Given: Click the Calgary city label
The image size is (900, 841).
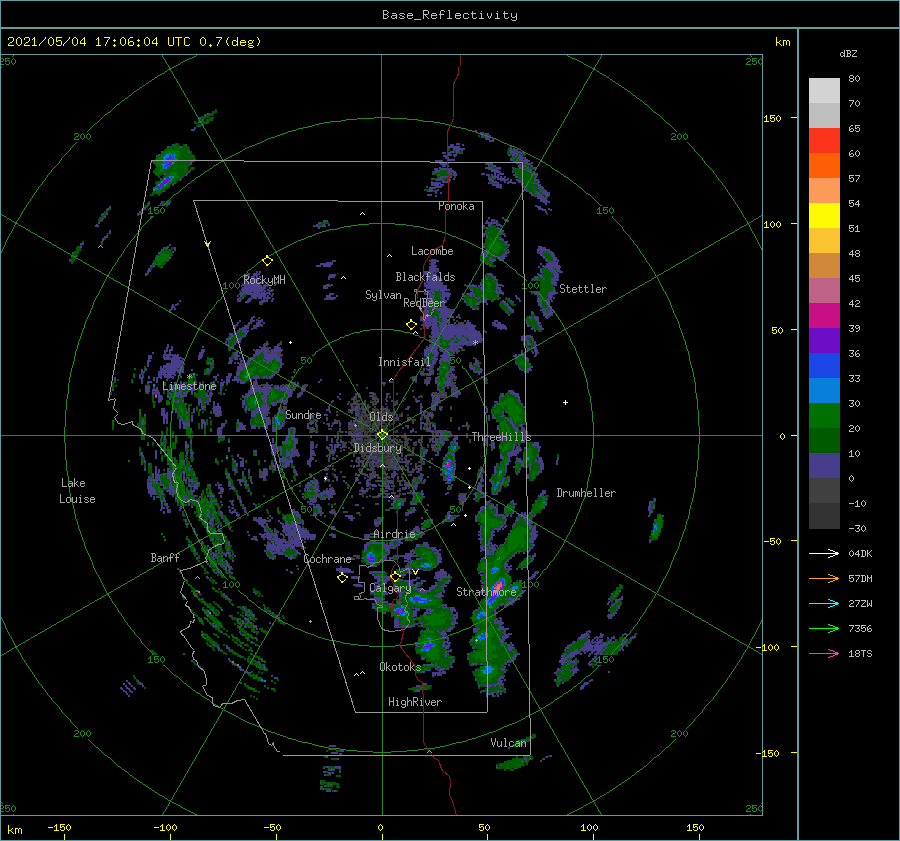Looking at the screenshot, I should [390, 588].
